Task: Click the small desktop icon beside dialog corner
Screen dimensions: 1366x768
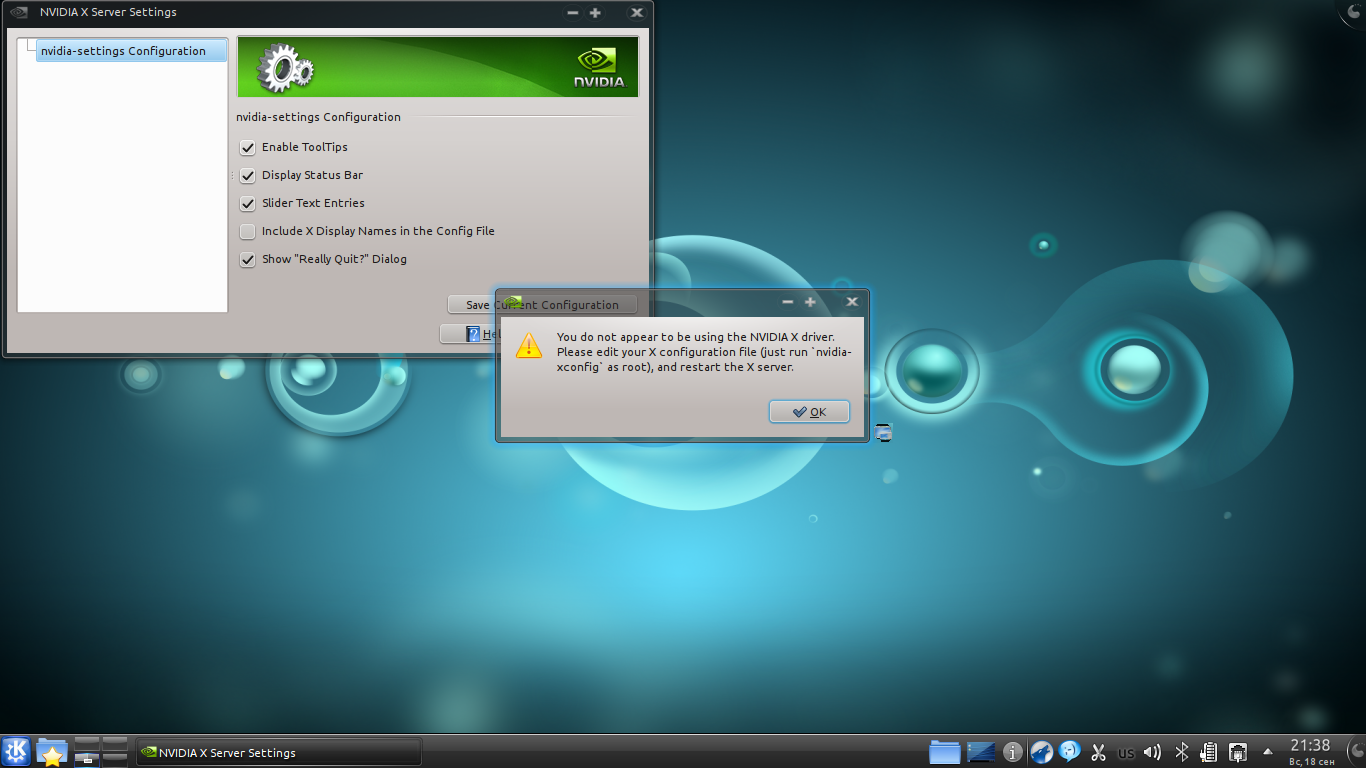Action: click(x=883, y=432)
